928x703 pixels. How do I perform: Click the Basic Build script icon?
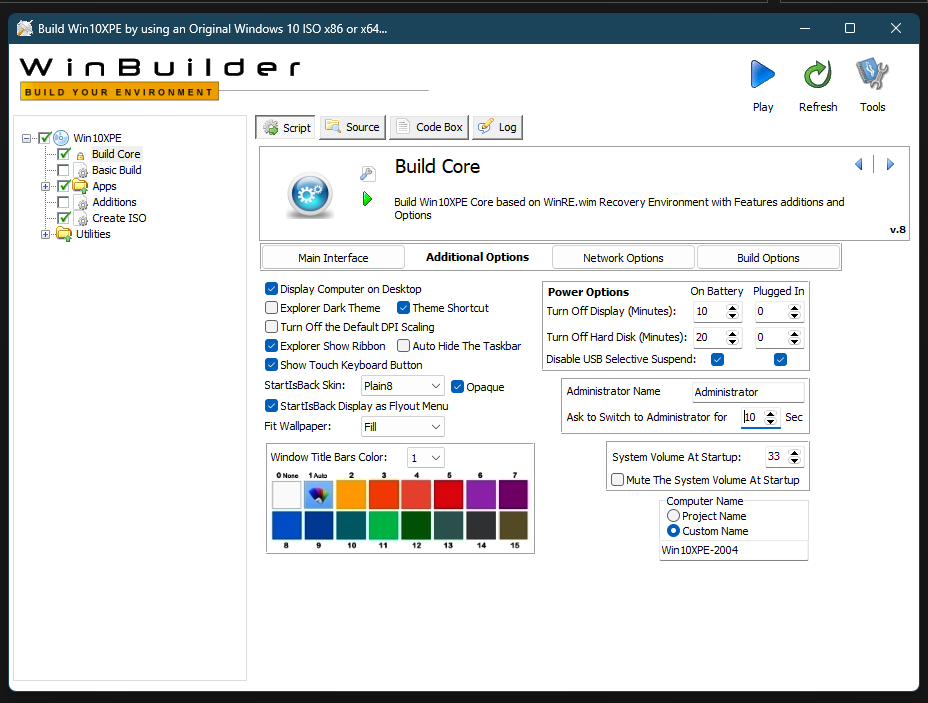(82, 170)
